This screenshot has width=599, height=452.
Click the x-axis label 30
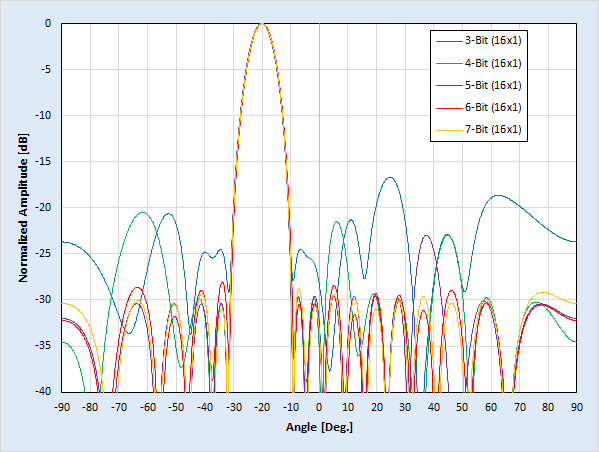pos(405,407)
